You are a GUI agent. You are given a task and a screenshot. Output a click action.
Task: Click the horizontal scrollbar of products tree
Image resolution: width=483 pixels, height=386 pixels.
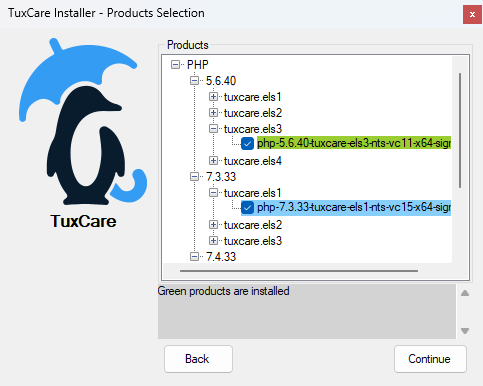(x=299, y=271)
